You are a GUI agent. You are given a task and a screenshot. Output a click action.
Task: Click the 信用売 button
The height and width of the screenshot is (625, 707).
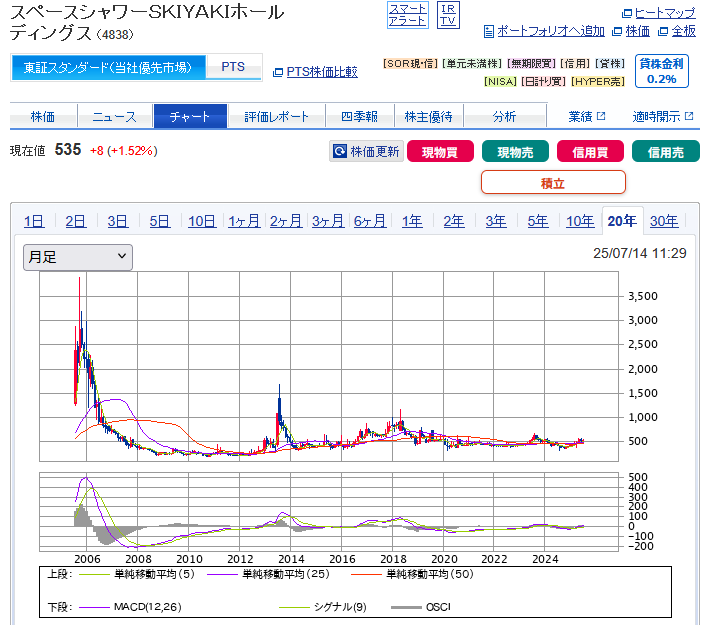[x=666, y=152]
